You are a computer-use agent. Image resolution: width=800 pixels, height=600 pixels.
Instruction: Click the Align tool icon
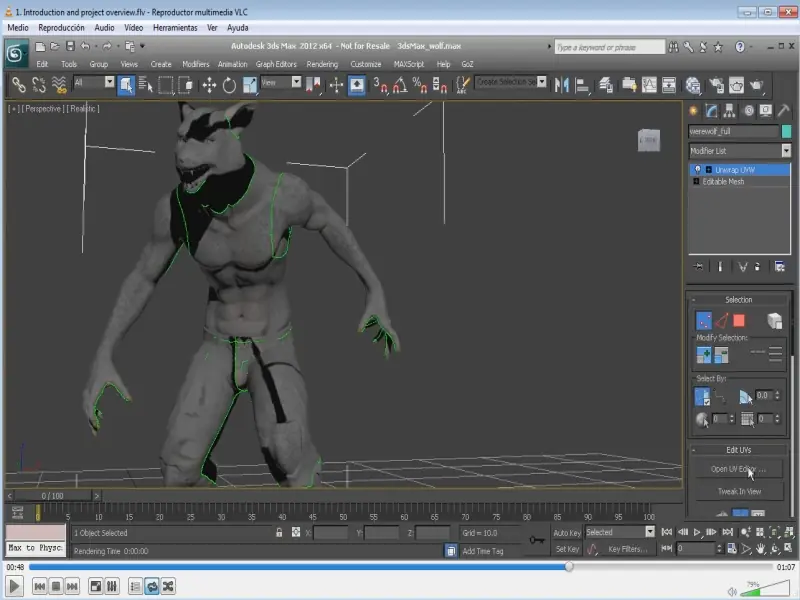pos(582,85)
